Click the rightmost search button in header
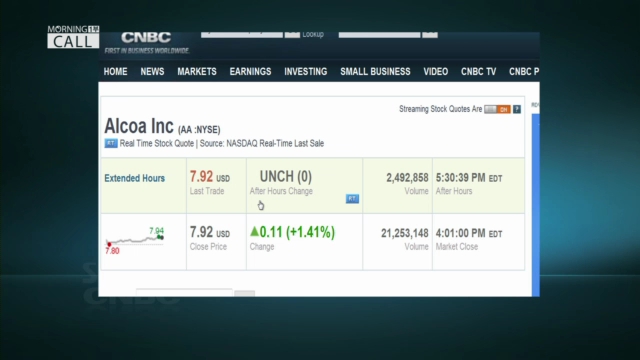Viewport: 640px width, 360px height. tap(430, 34)
